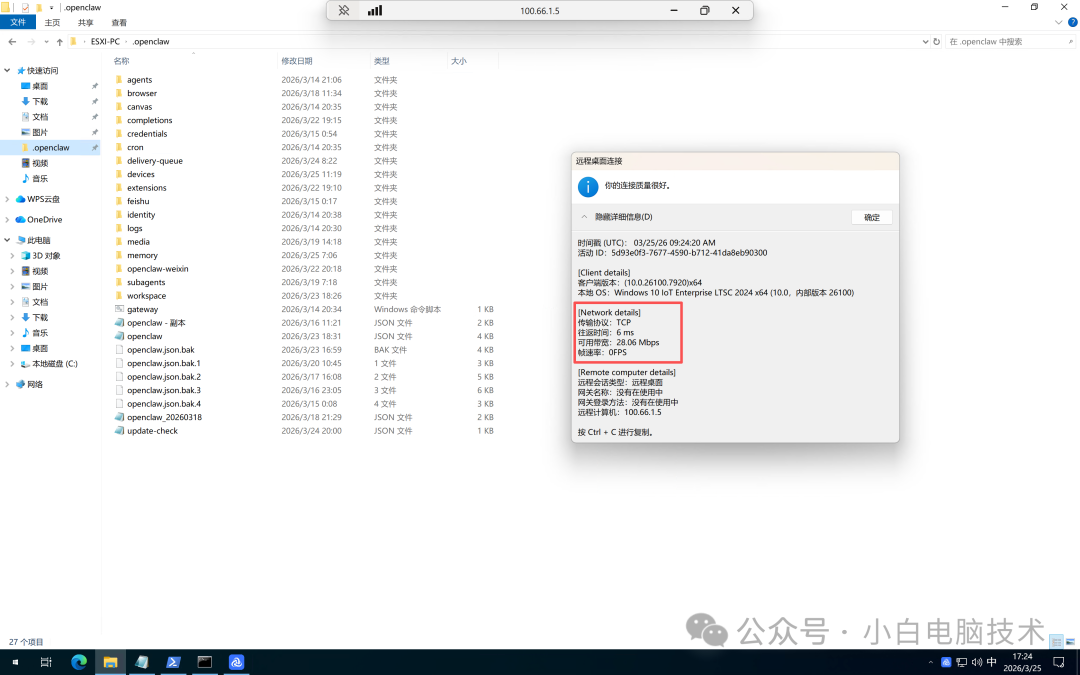The height and width of the screenshot is (675, 1080).
Task: Open the 查看 ribbon tab
Action: coord(119,23)
